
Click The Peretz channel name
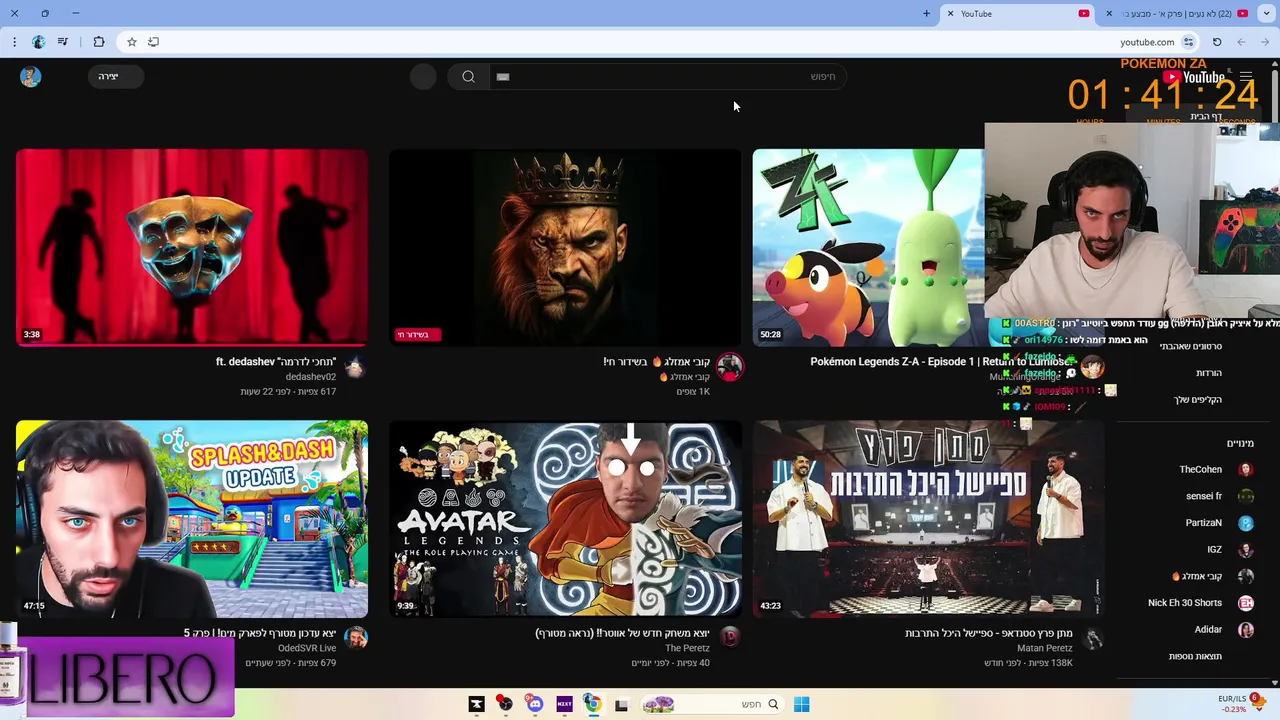click(687, 648)
